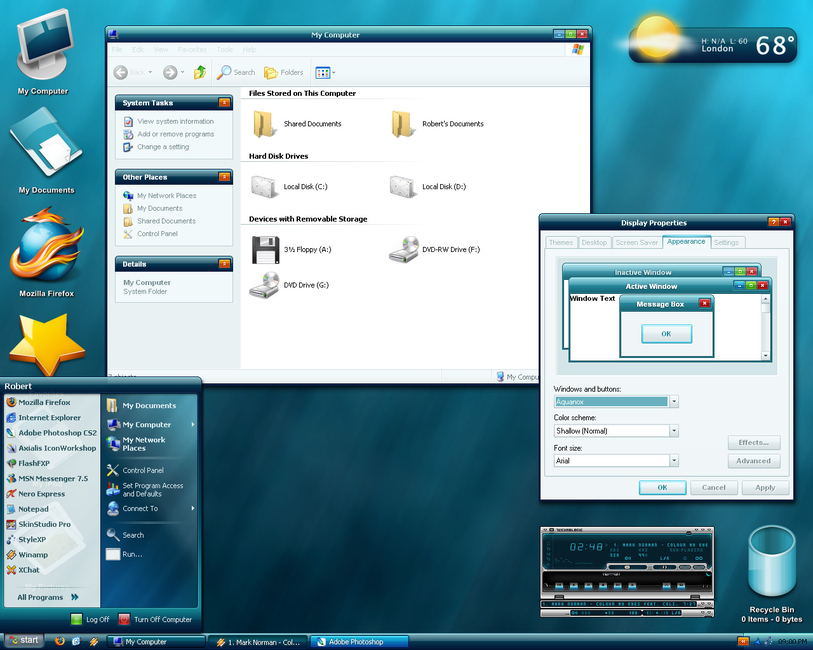Viewport: 813px width, 650px height.
Task: Switch to the Settings tab
Action: (x=726, y=243)
